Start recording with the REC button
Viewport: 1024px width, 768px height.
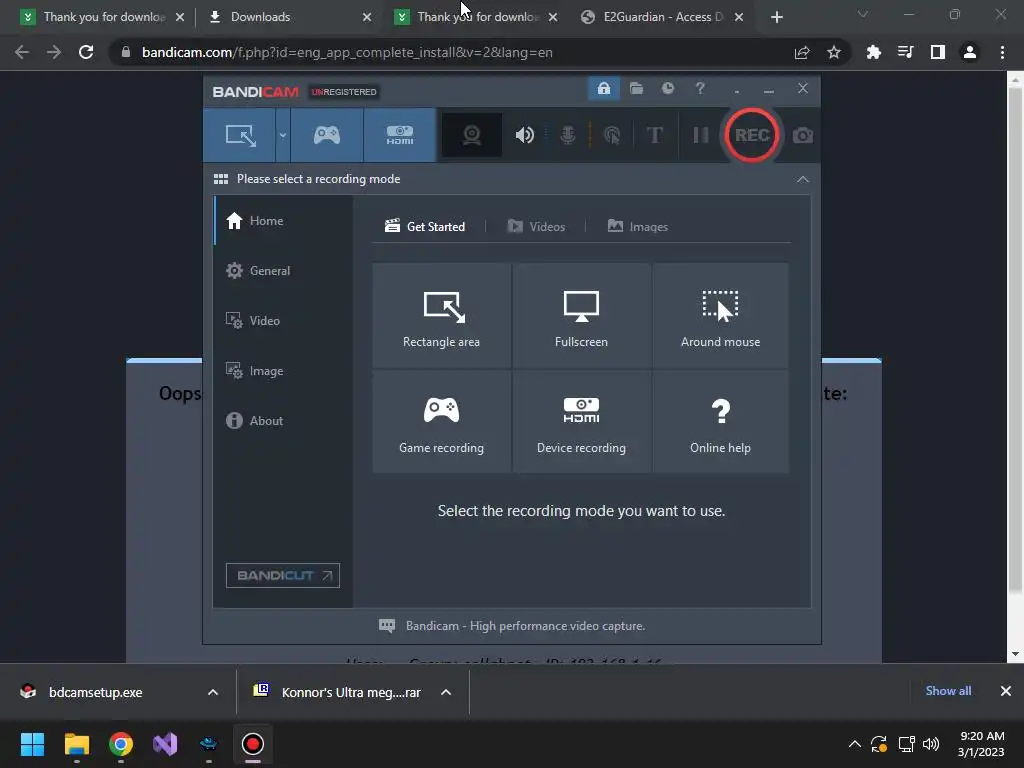[752, 135]
